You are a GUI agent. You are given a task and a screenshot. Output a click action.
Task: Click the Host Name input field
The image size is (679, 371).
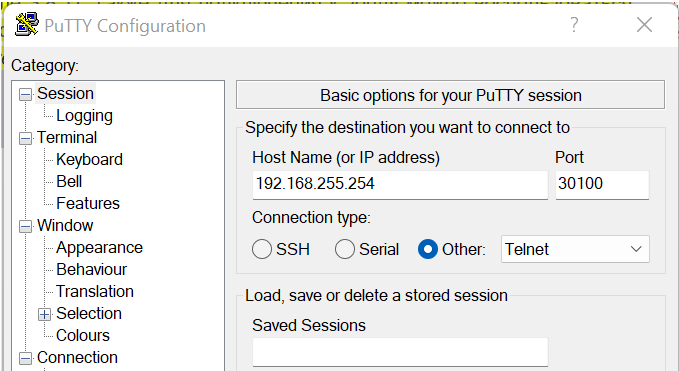tap(400, 184)
